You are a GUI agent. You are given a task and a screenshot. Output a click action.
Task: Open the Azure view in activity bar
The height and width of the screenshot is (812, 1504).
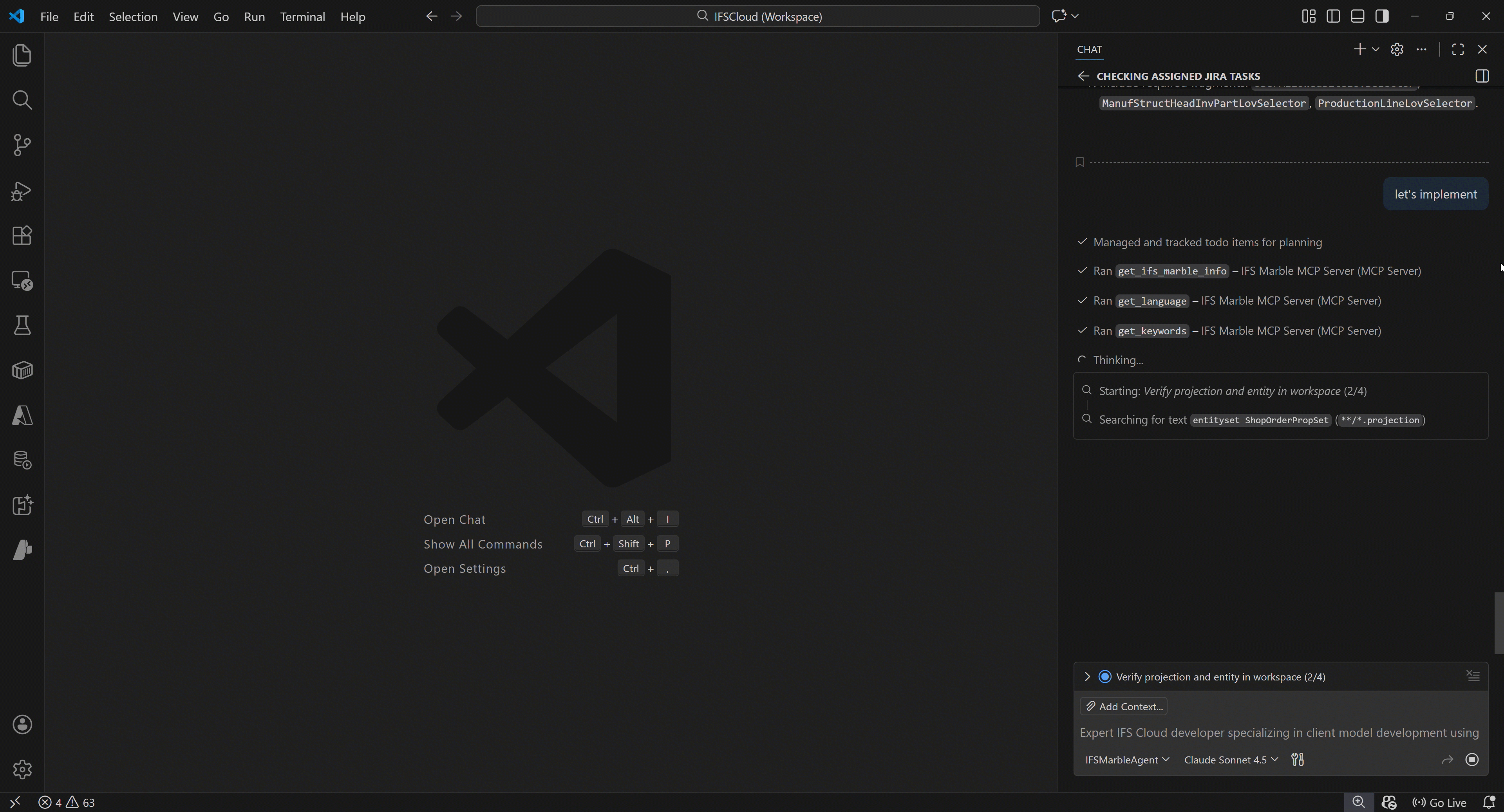(x=22, y=416)
